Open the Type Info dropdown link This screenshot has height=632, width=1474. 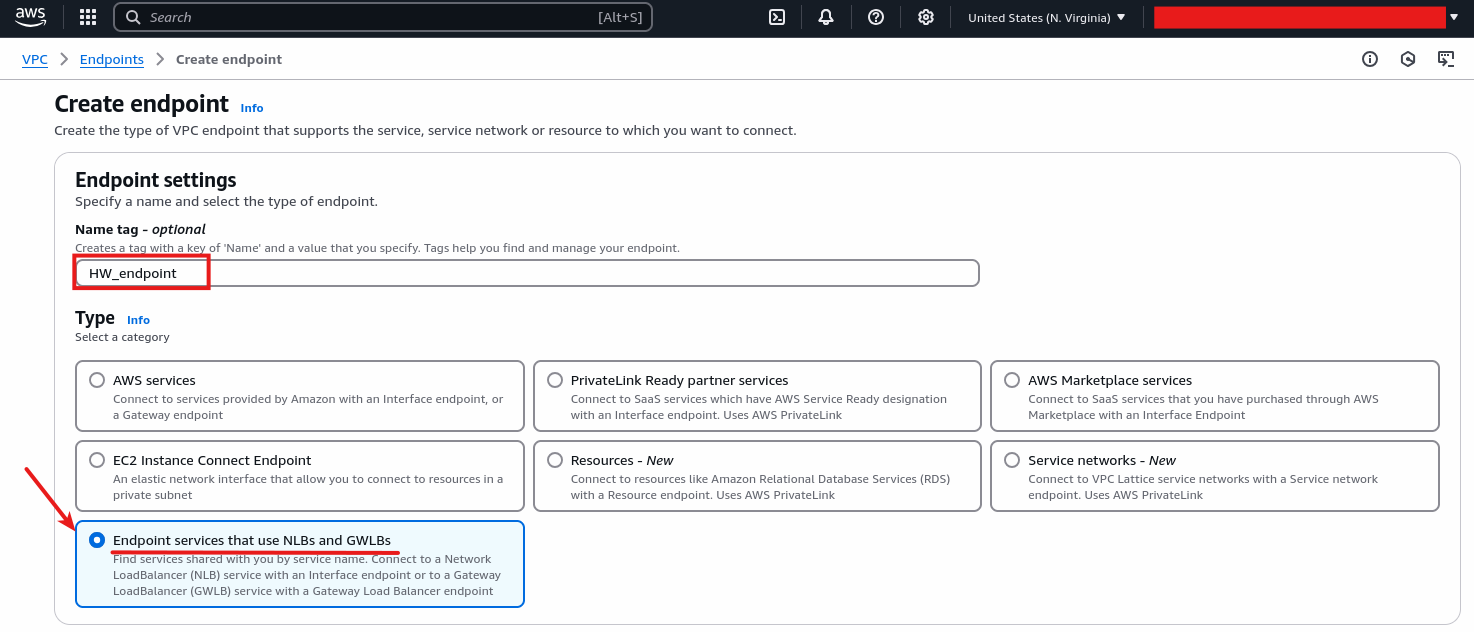pyautogui.click(x=138, y=320)
